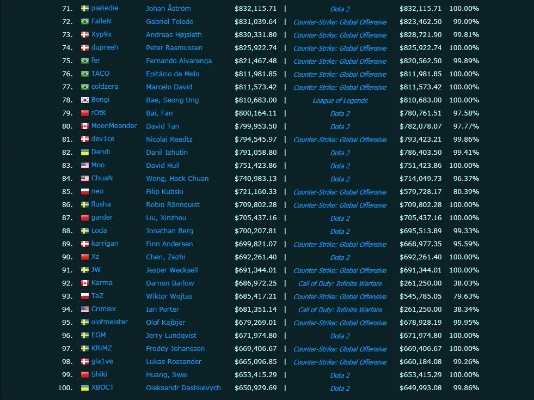Open player profile Bengi
The image size is (534, 400).
[100, 100]
